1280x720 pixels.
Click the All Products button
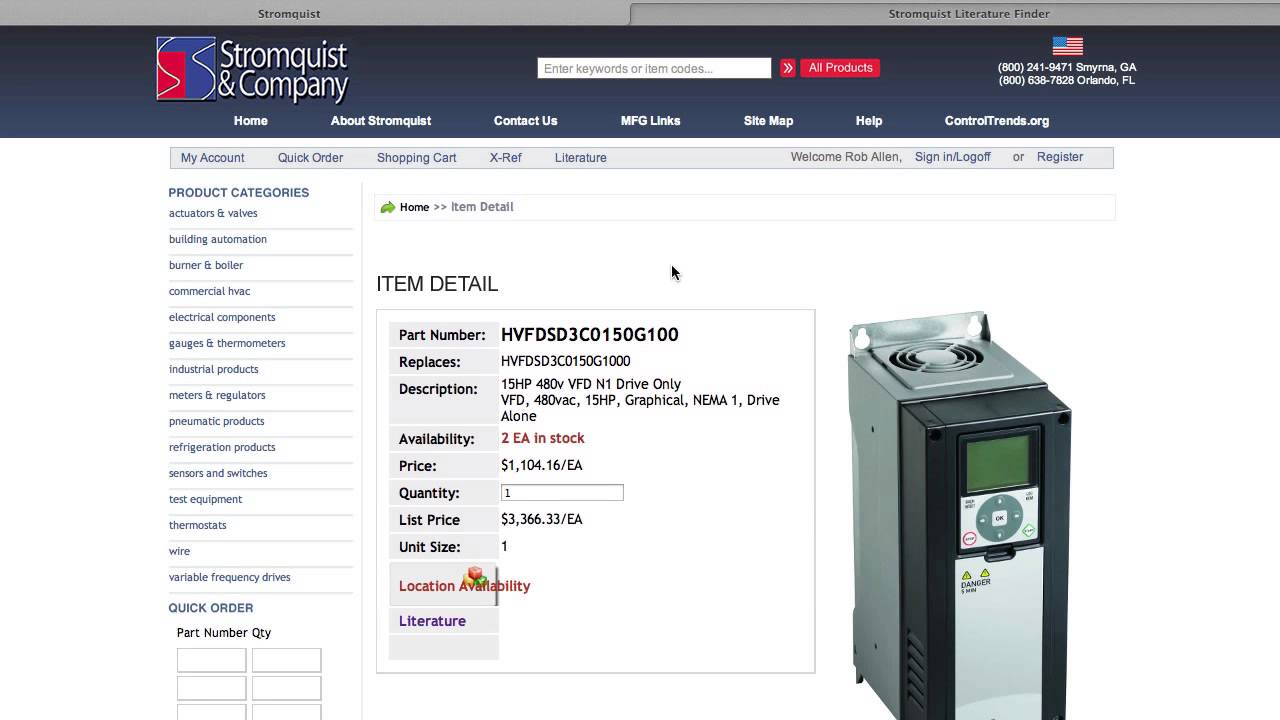pyautogui.click(x=840, y=68)
